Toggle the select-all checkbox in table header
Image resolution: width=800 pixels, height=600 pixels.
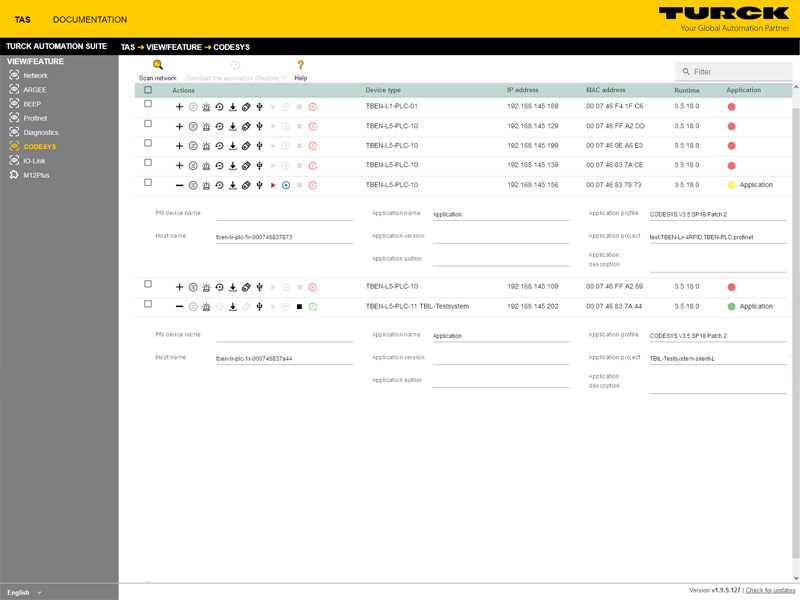pyautogui.click(x=148, y=90)
